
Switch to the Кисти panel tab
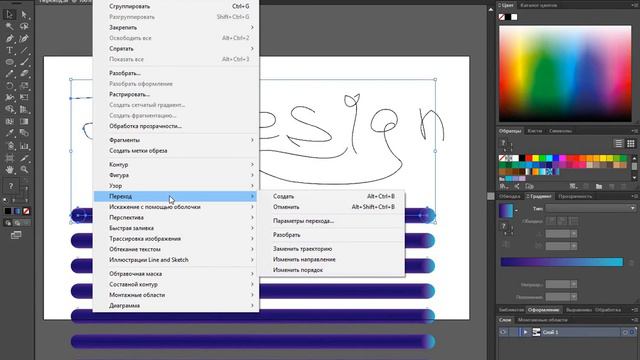(534, 131)
